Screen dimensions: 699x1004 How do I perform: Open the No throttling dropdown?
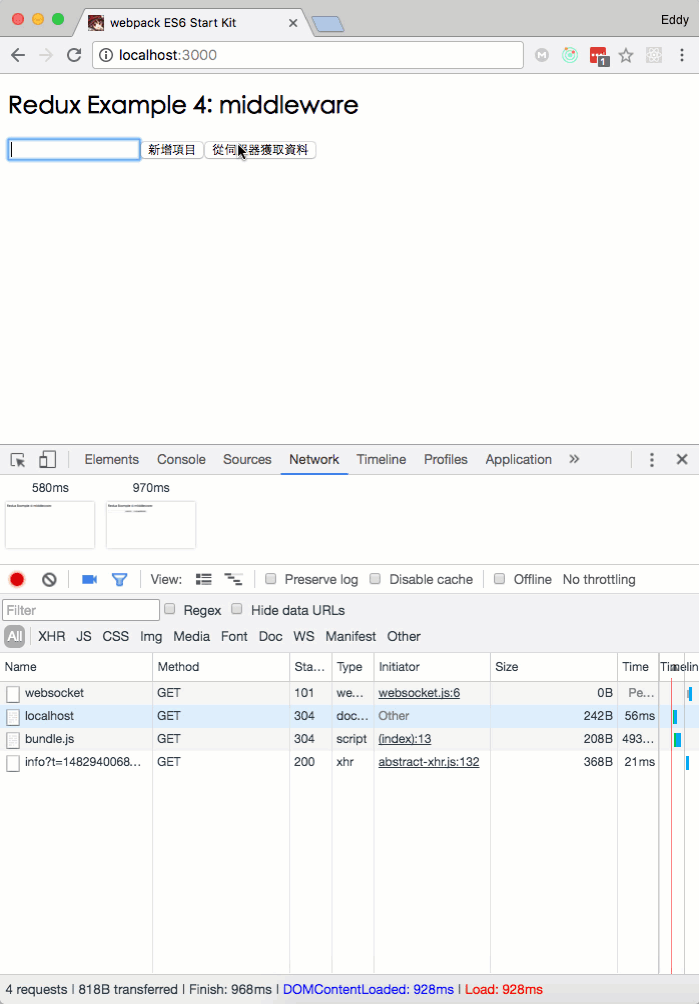pos(598,579)
